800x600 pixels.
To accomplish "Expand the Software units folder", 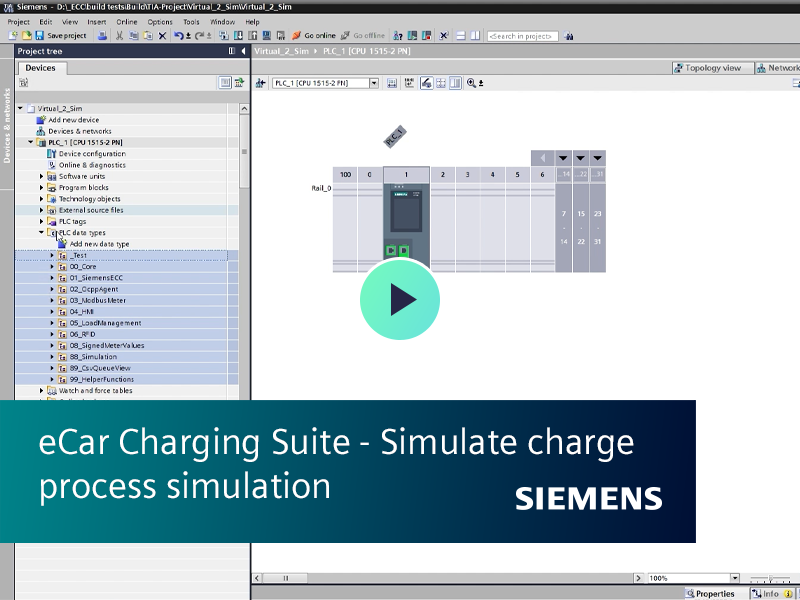I will 42,176.
